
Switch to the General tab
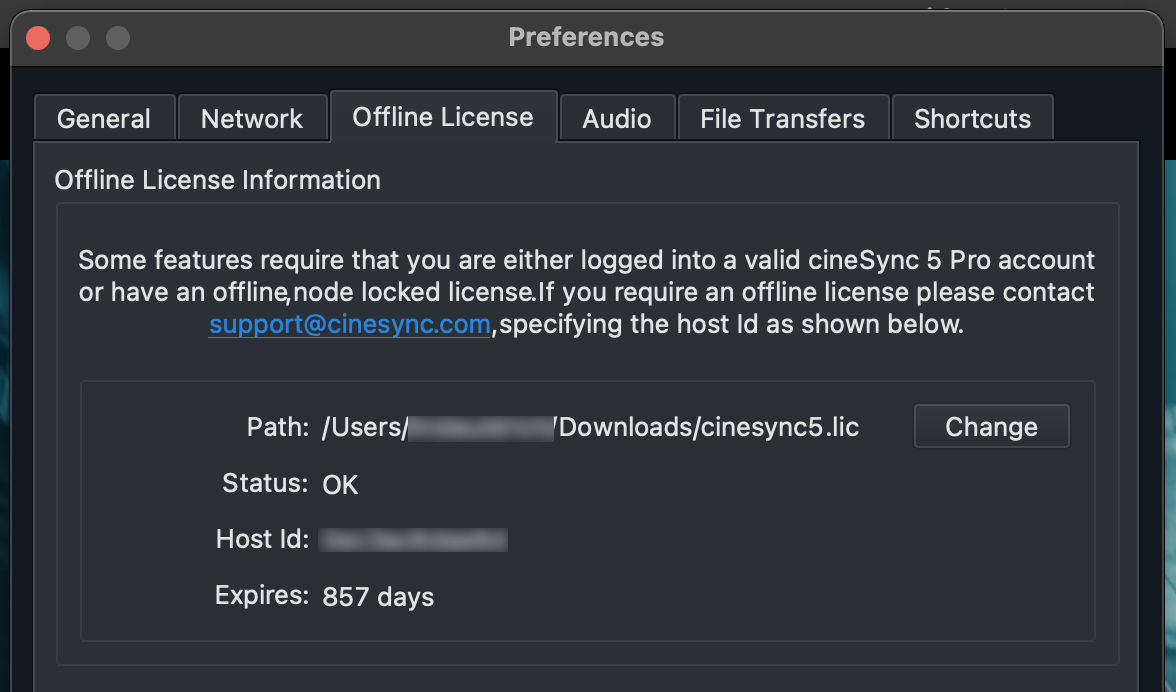pyautogui.click(x=104, y=118)
